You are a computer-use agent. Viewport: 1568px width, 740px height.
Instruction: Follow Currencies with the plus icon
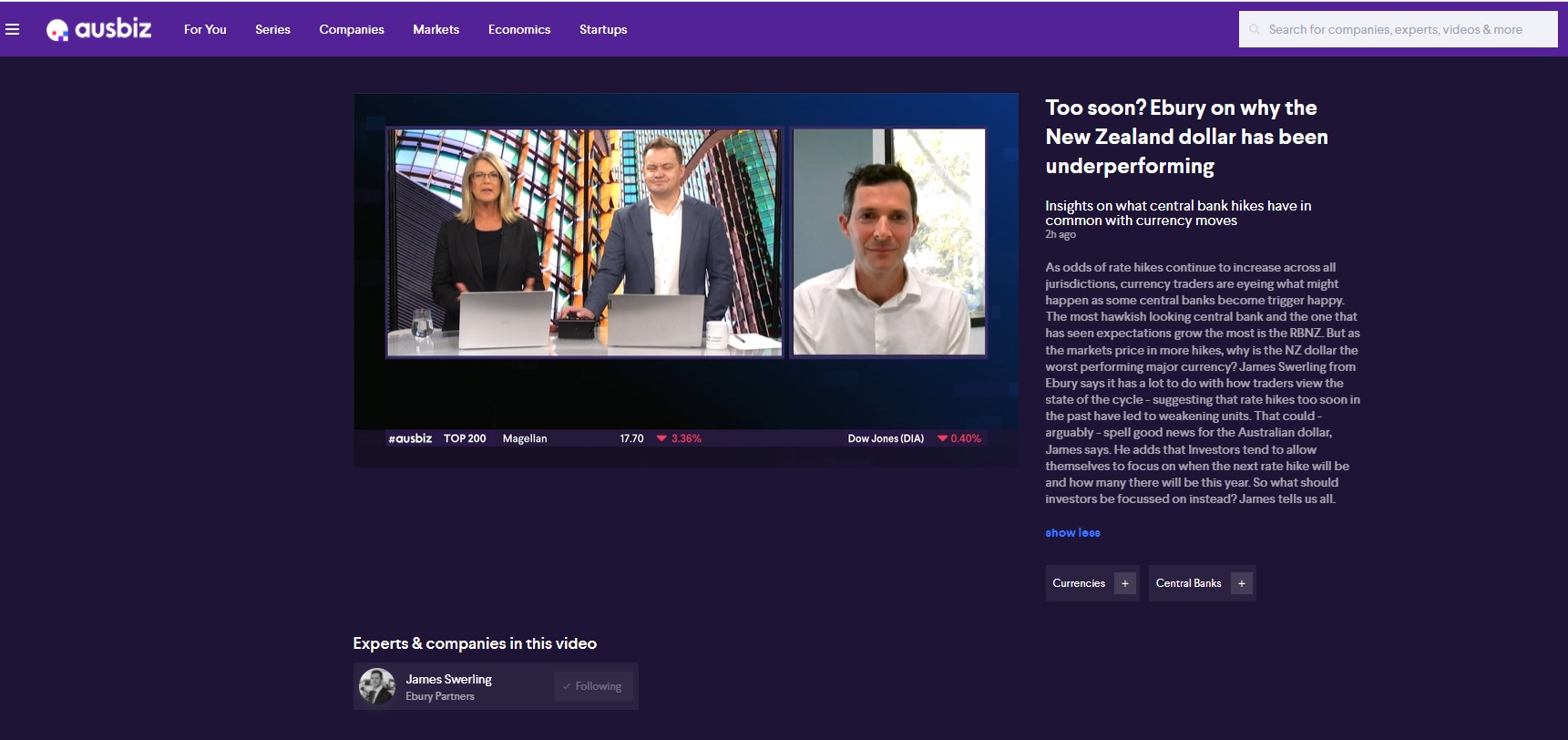1125,583
